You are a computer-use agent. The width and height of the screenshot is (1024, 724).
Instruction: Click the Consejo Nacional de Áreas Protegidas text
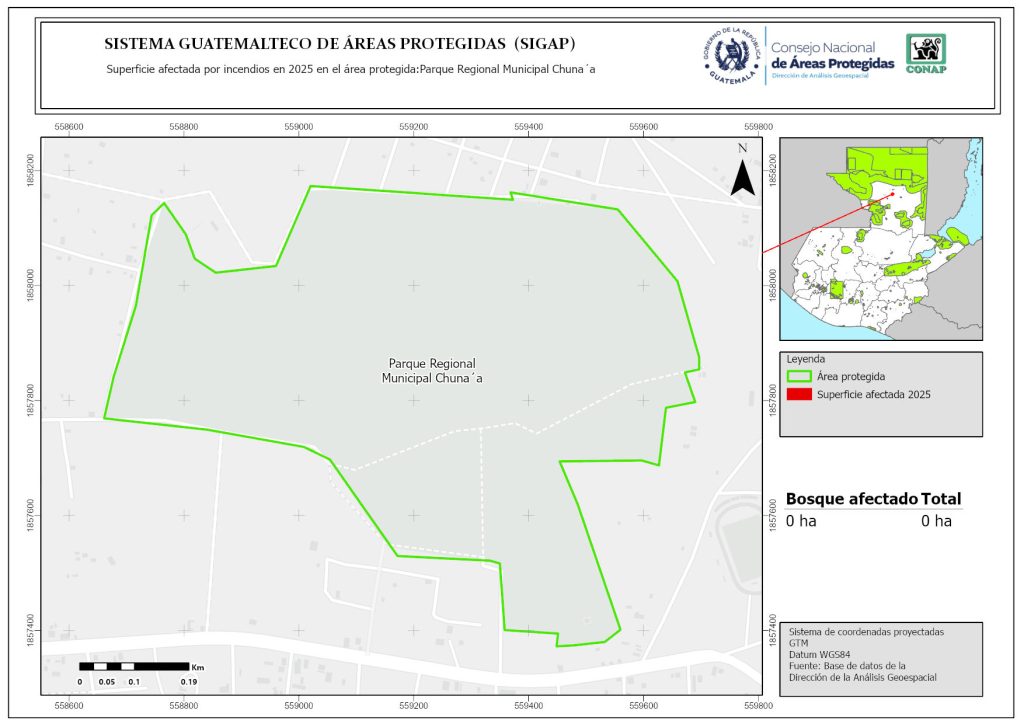832,56
